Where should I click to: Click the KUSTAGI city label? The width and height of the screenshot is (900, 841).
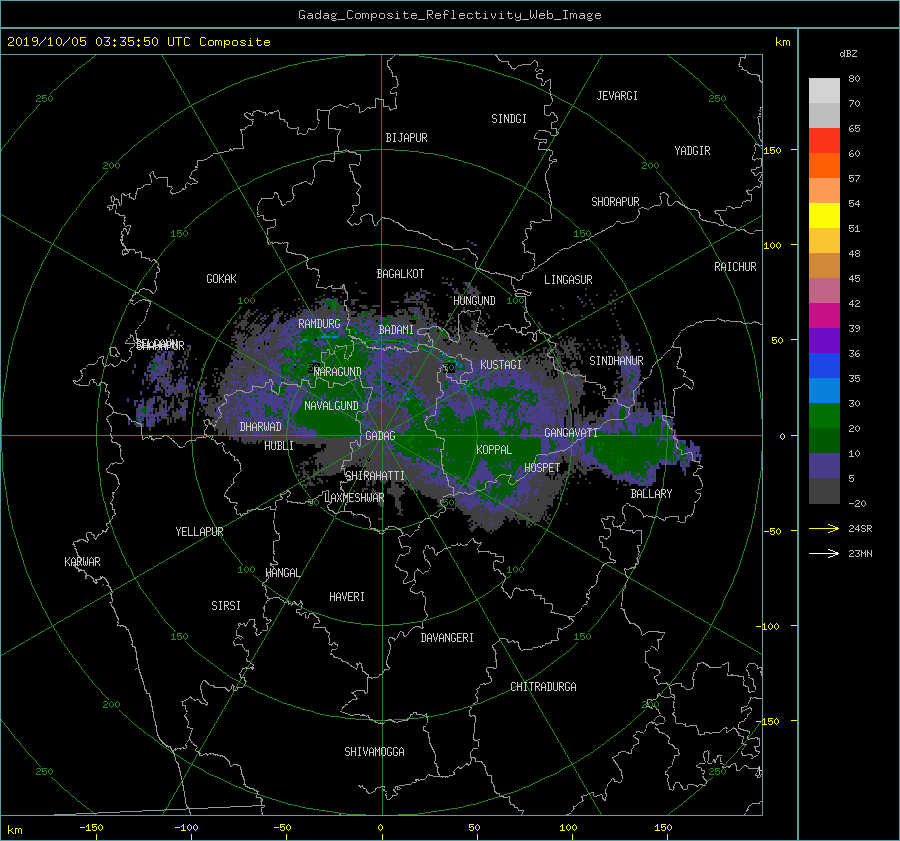pos(501,365)
